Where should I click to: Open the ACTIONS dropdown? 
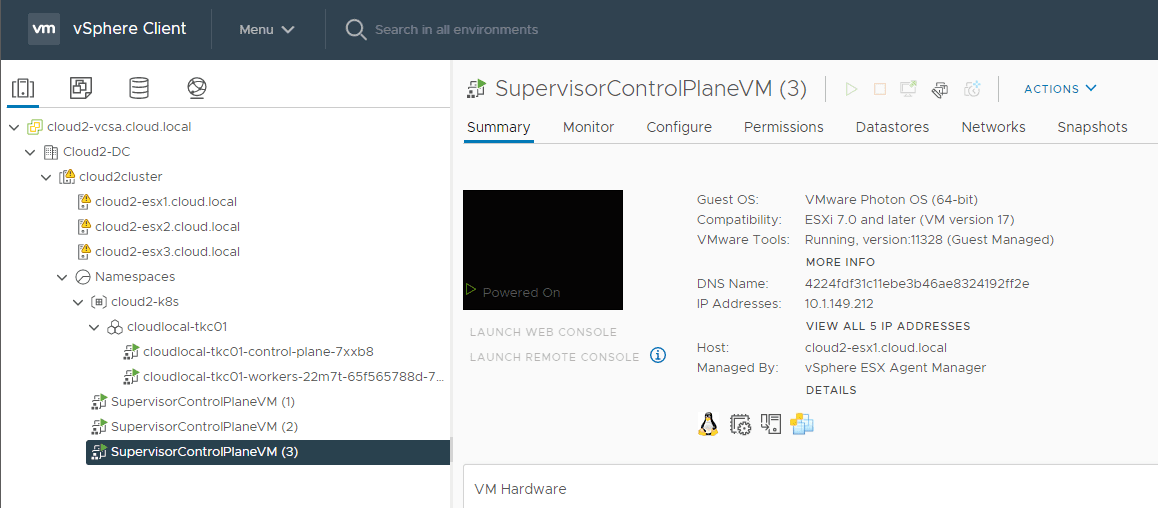[x=1060, y=89]
